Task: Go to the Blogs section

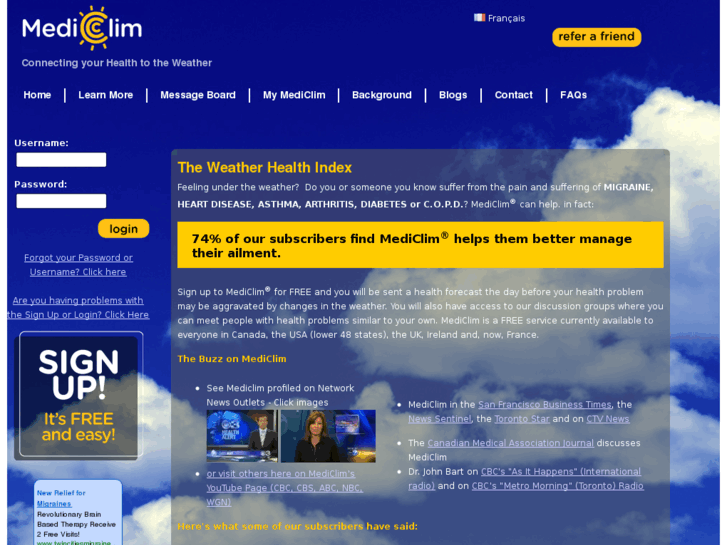Action: [453, 95]
